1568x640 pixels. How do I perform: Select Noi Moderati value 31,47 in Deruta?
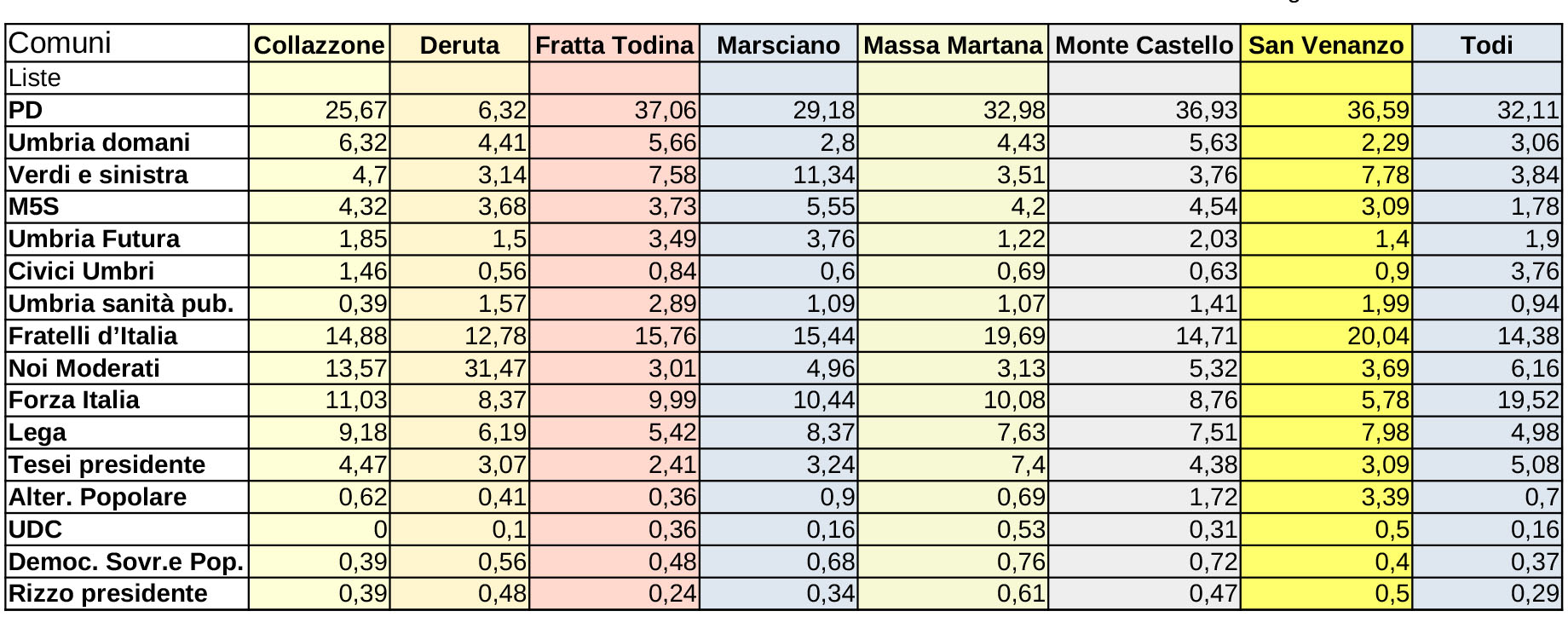[x=495, y=369]
